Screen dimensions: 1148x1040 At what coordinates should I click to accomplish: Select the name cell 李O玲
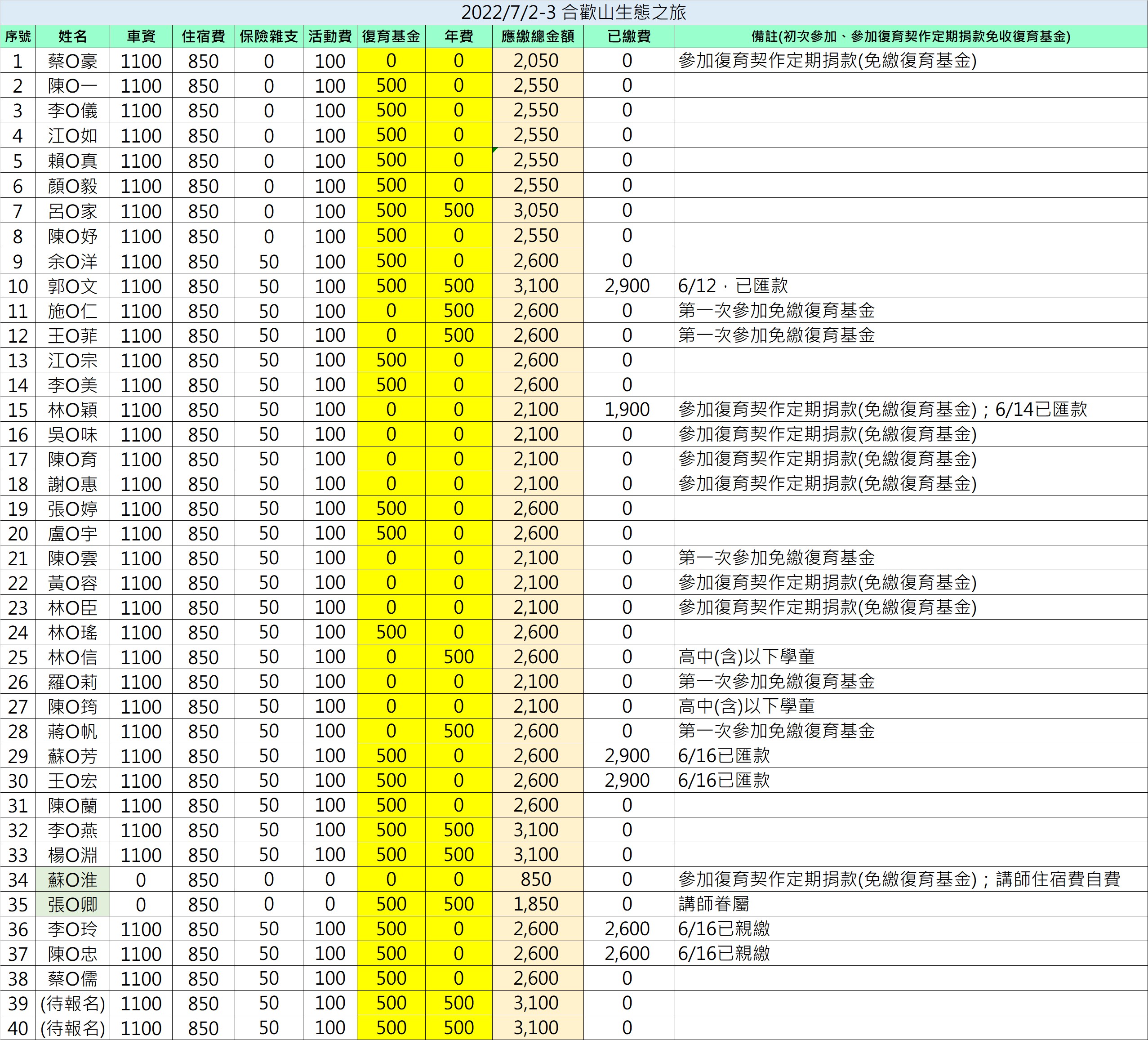[73, 929]
